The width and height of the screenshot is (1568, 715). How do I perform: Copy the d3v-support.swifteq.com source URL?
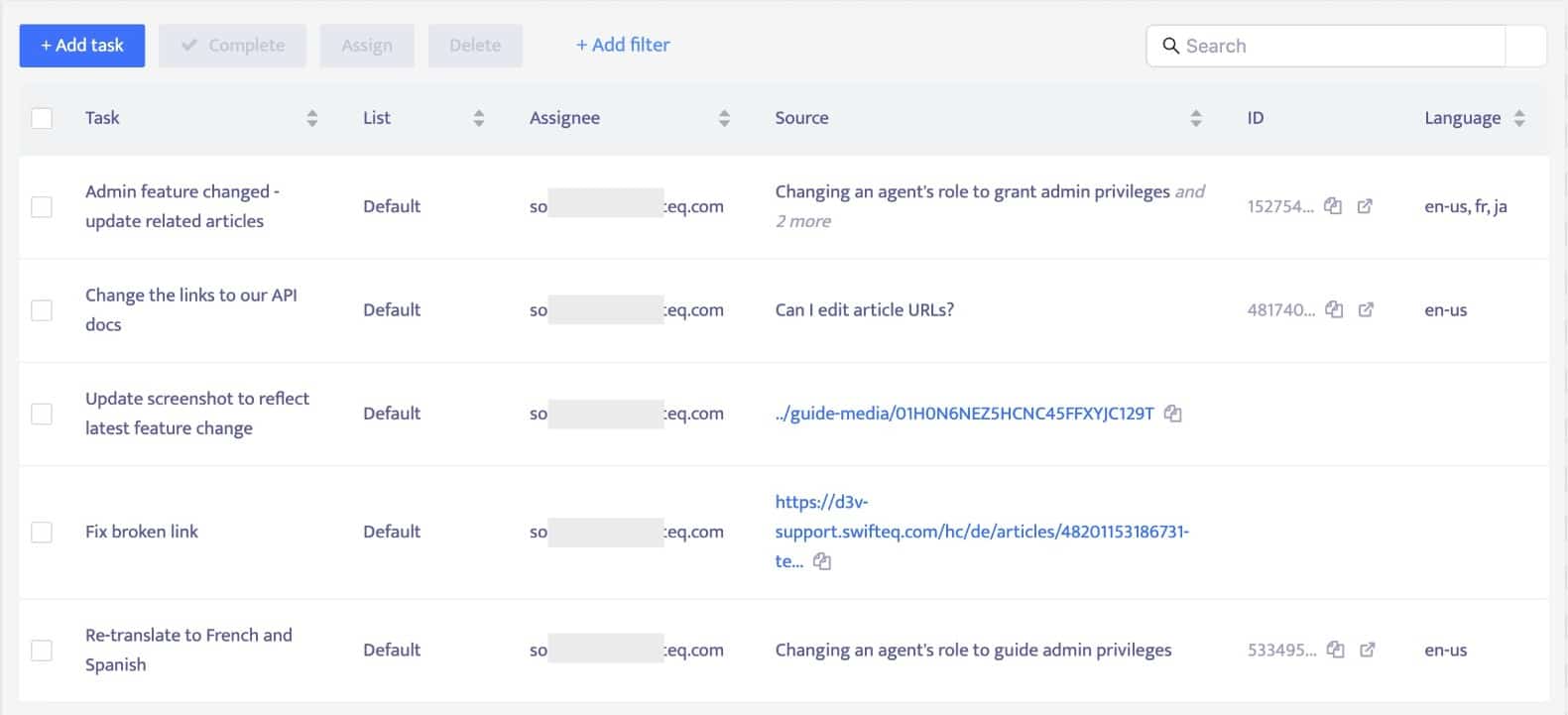click(x=822, y=561)
